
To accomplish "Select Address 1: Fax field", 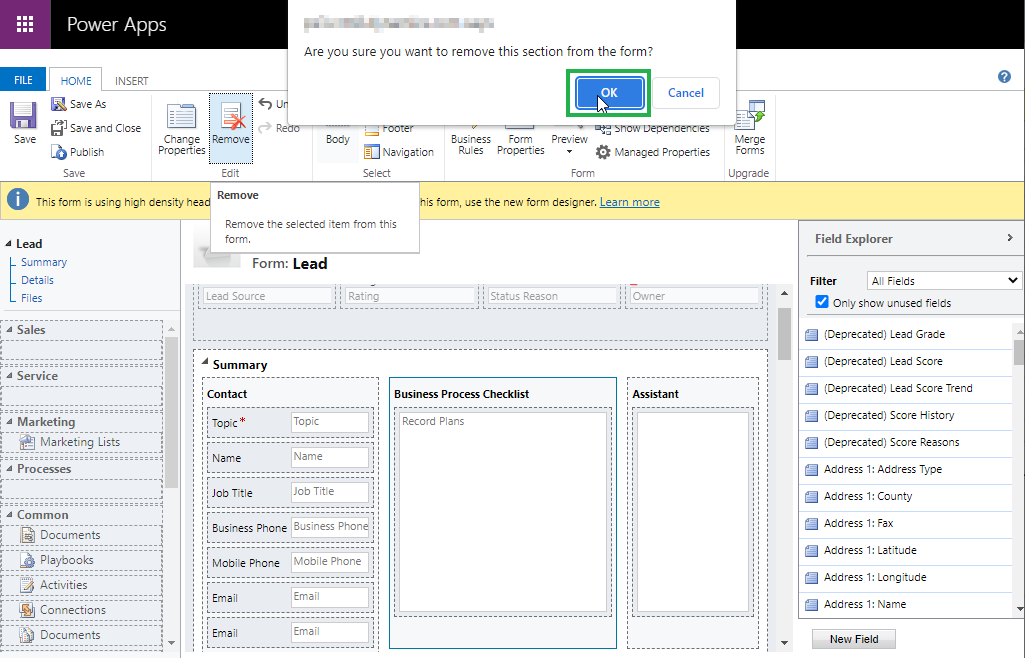I will pos(906,523).
